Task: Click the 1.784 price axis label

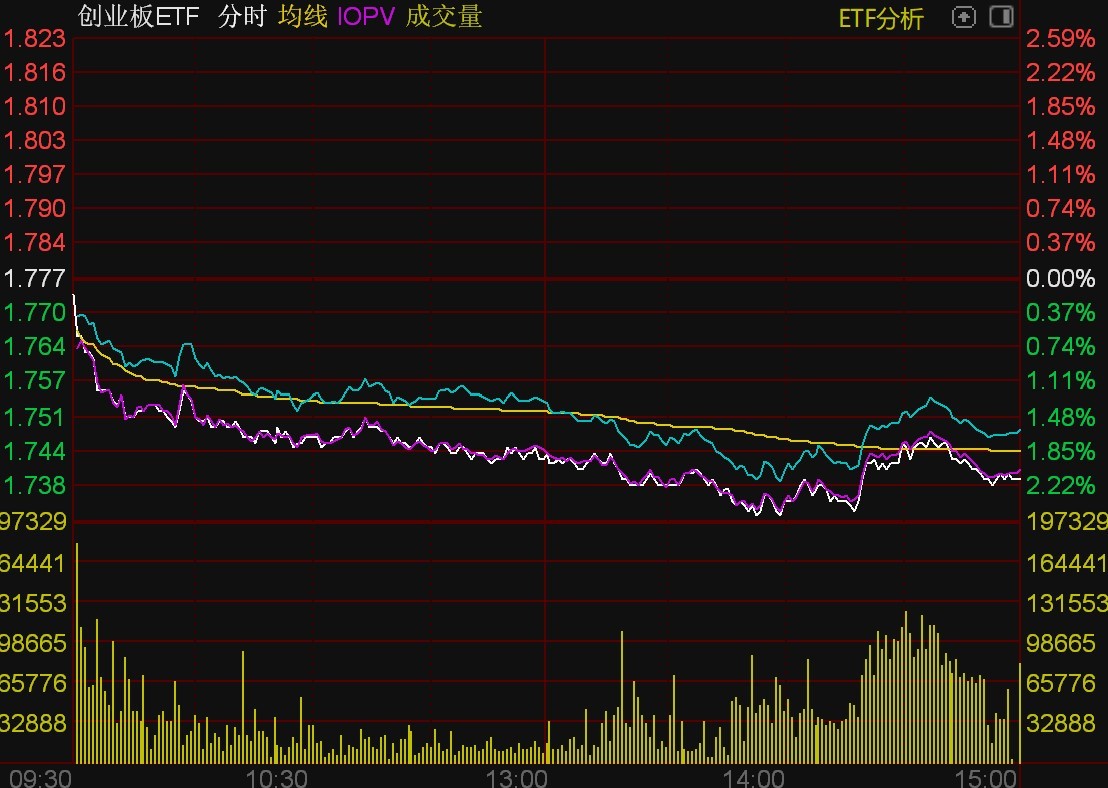Action: pos(34,242)
